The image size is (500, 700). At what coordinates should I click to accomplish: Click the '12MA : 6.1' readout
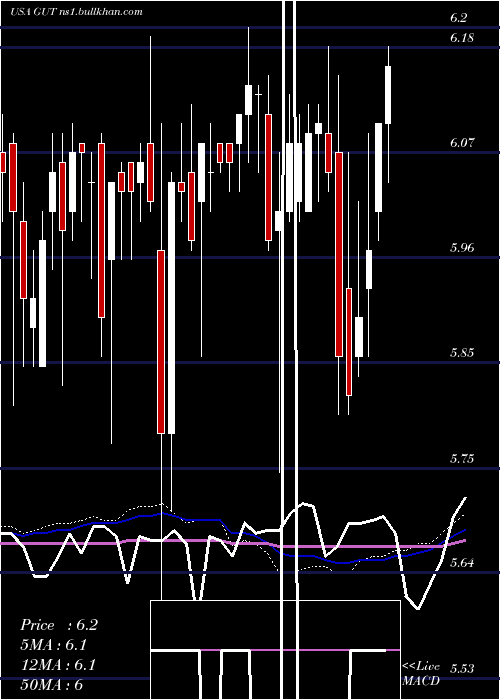tap(58, 665)
